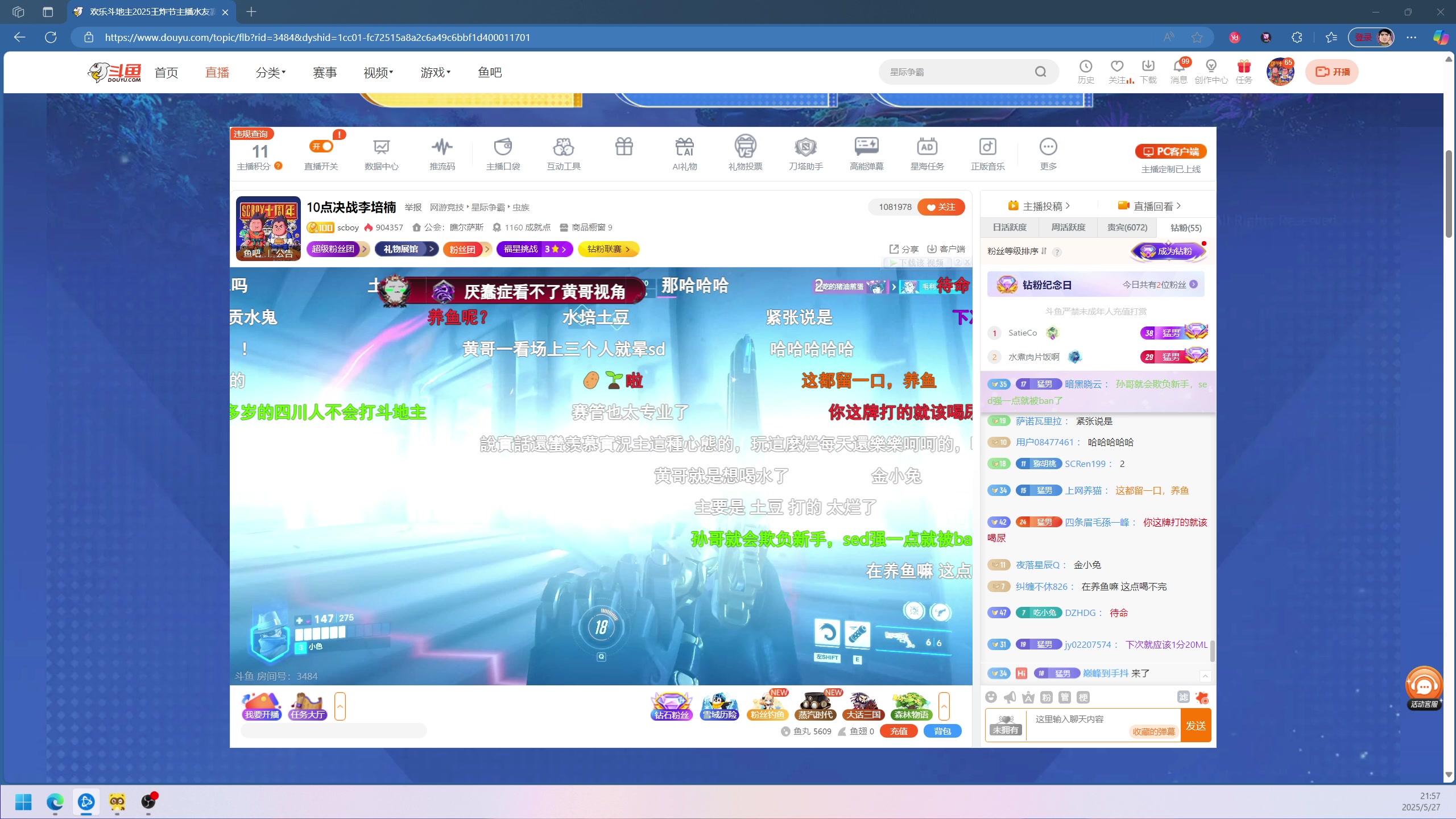Click the 粉 fan badge icon in chat

1046,697
